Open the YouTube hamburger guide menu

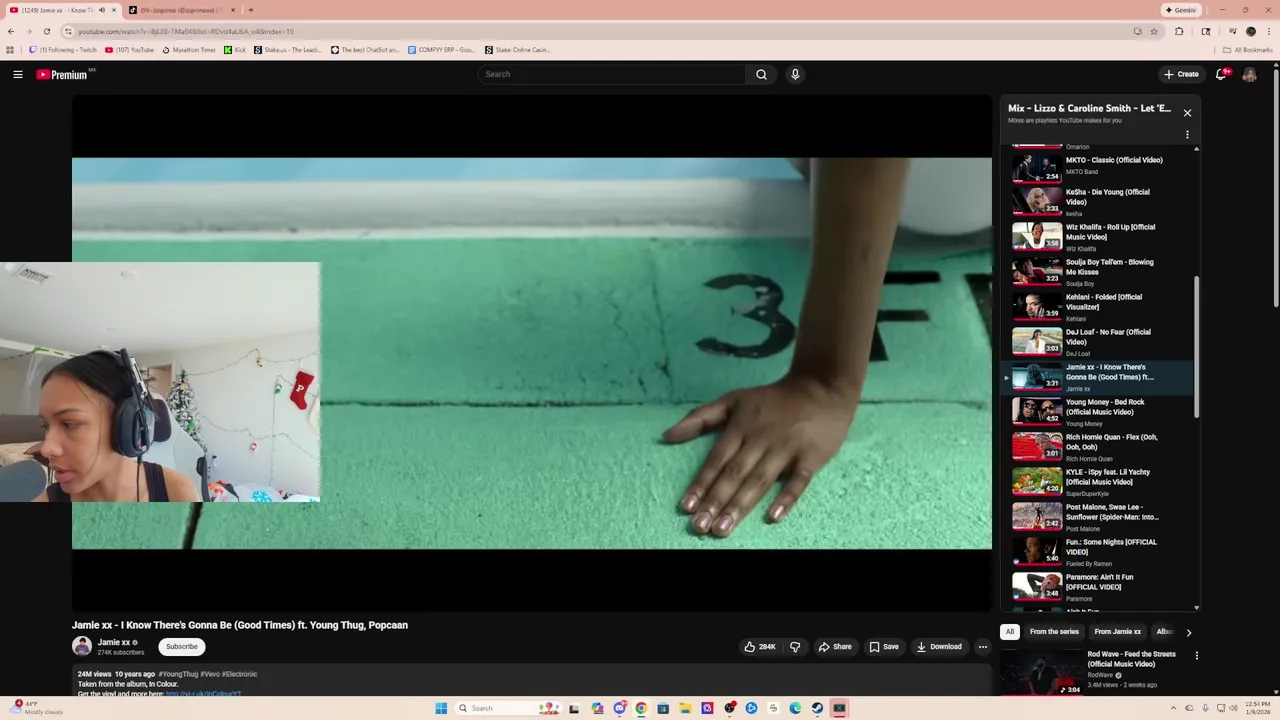[x=18, y=74]
